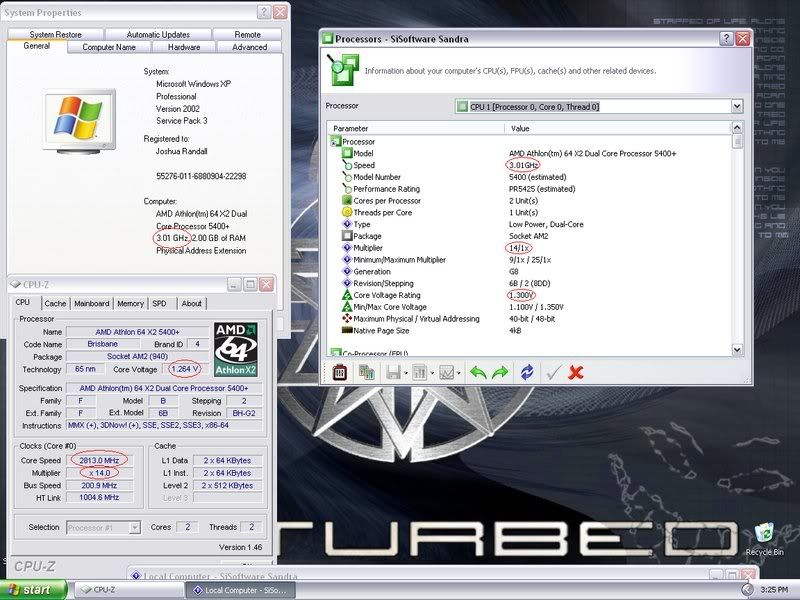Open the bar chart icon's dropdown arrow
This screenshot has width=800, height=600.
coord(432,373)
